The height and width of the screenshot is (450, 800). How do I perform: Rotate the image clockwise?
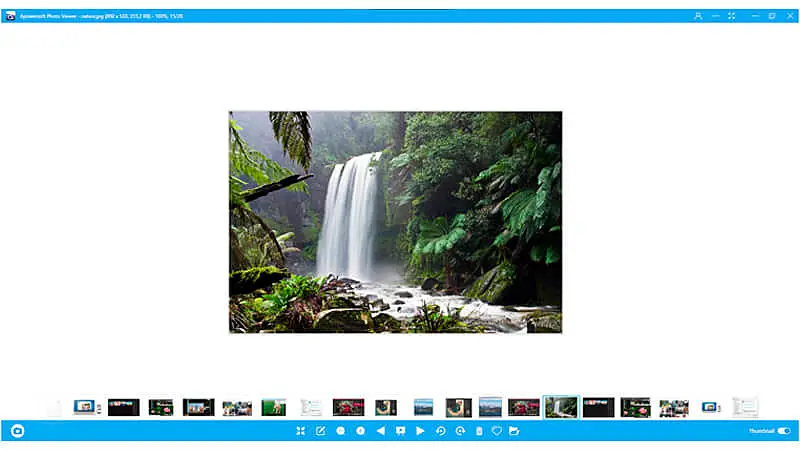(460, 431)
